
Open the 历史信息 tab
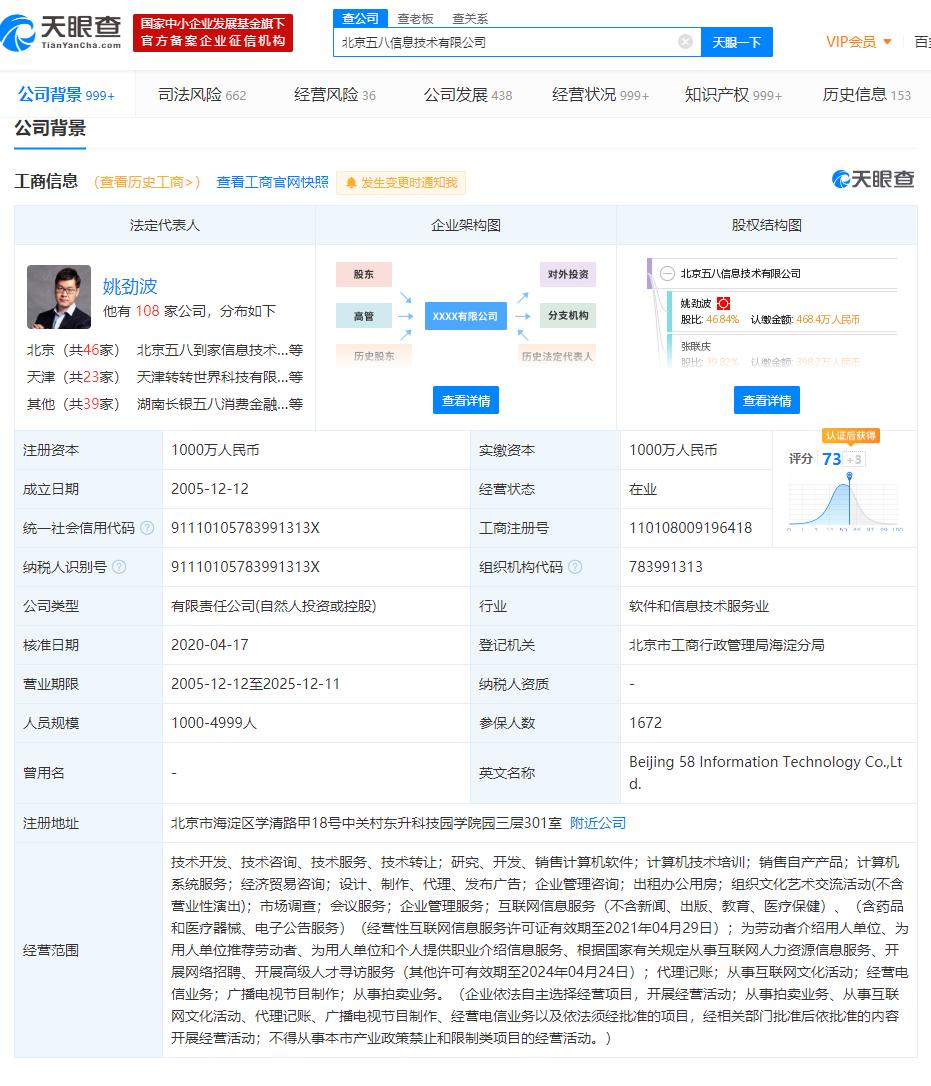[867, 94]
